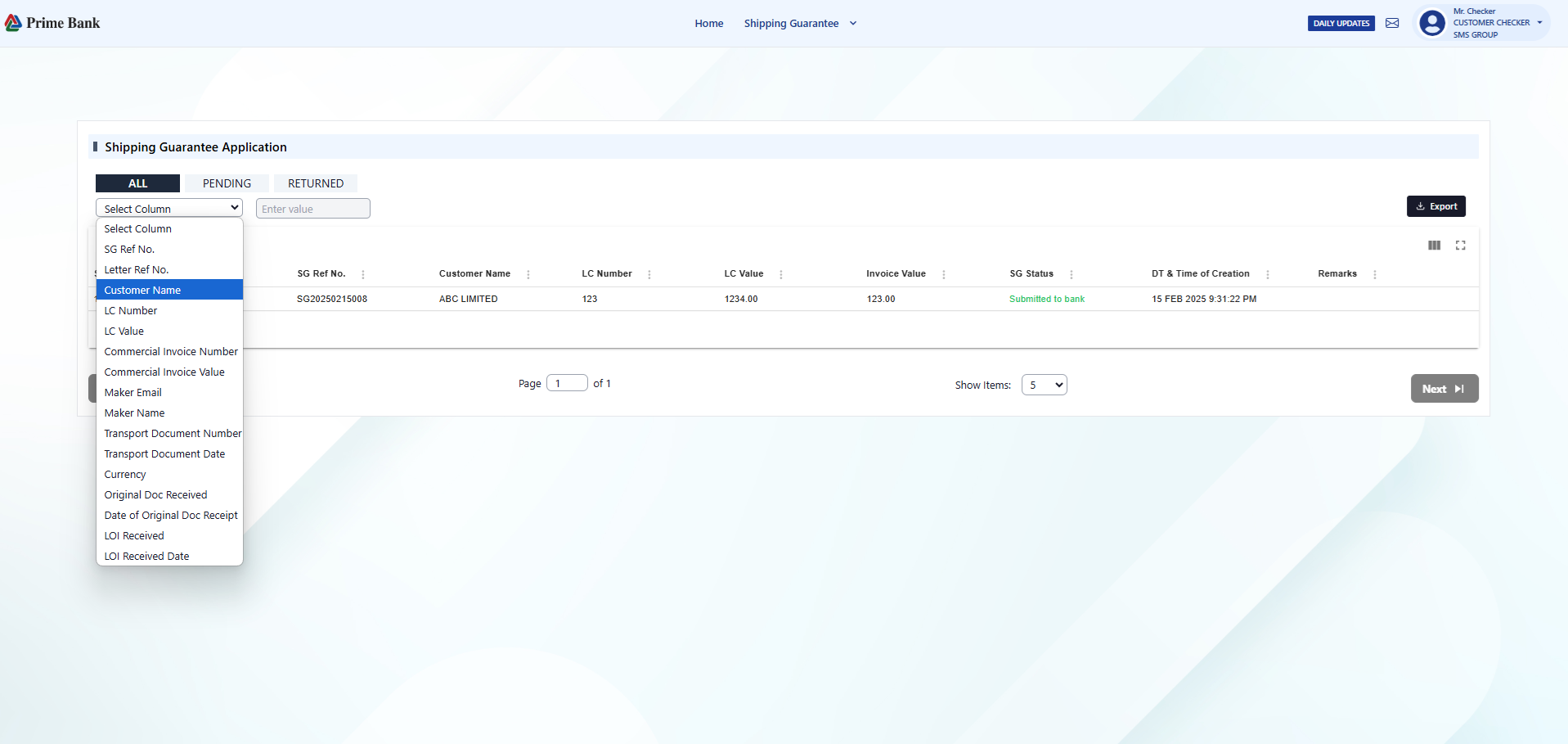Switch to the RETURNED tab
The width and height of the screenshot is (1568, 744).
316,183
